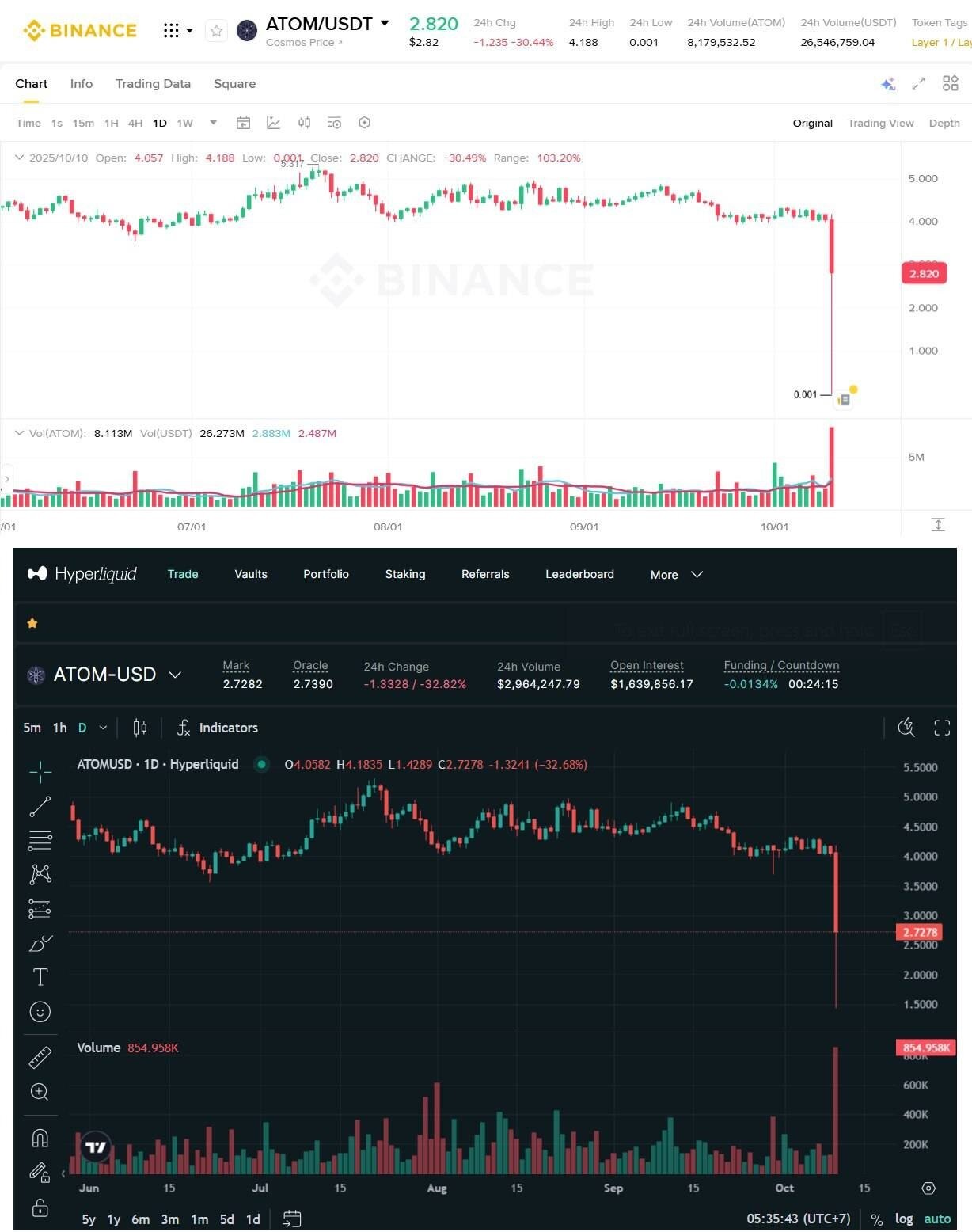Click the red 2.820 price label
Screen dimensions: 972x1232
[924, 273]
